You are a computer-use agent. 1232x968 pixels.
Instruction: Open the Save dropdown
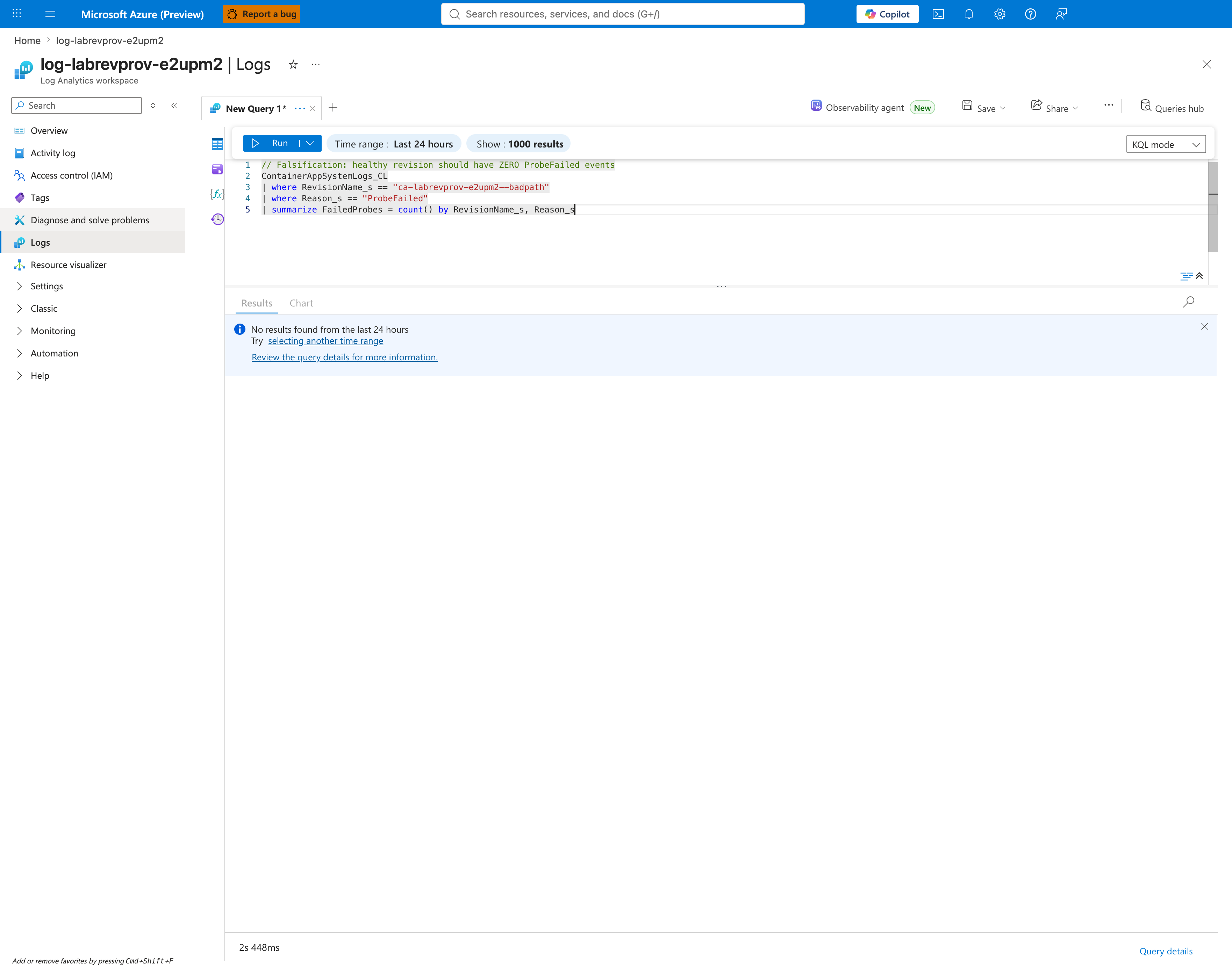point(984,107)
